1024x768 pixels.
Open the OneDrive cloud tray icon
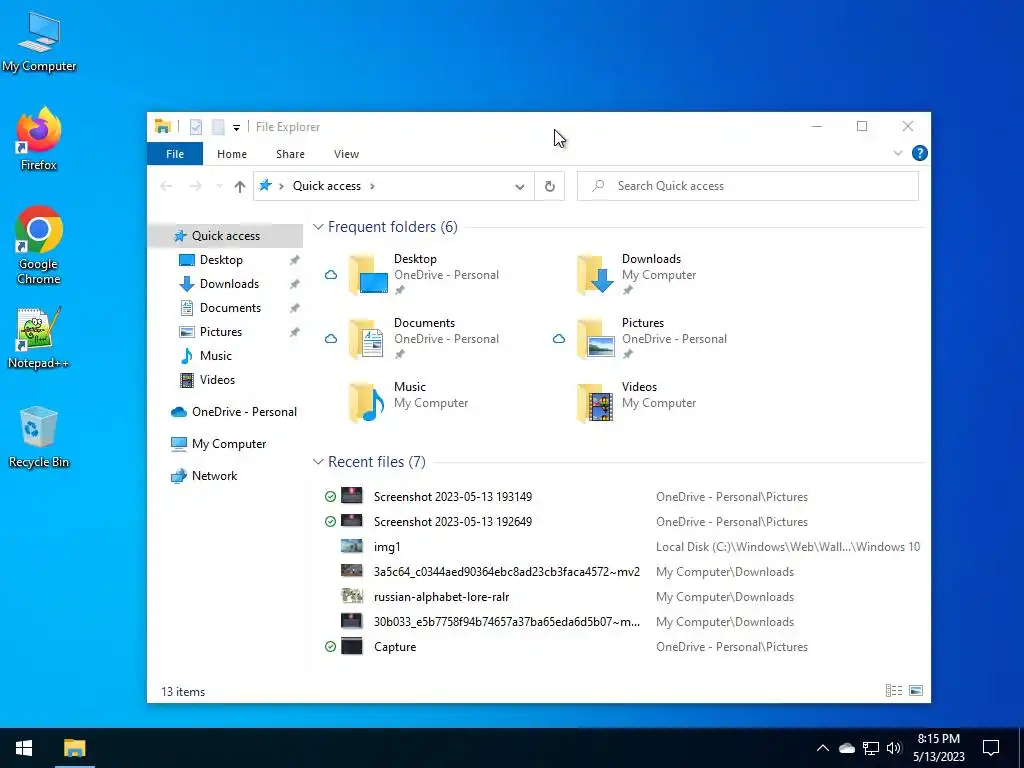(x=846, y=748)
